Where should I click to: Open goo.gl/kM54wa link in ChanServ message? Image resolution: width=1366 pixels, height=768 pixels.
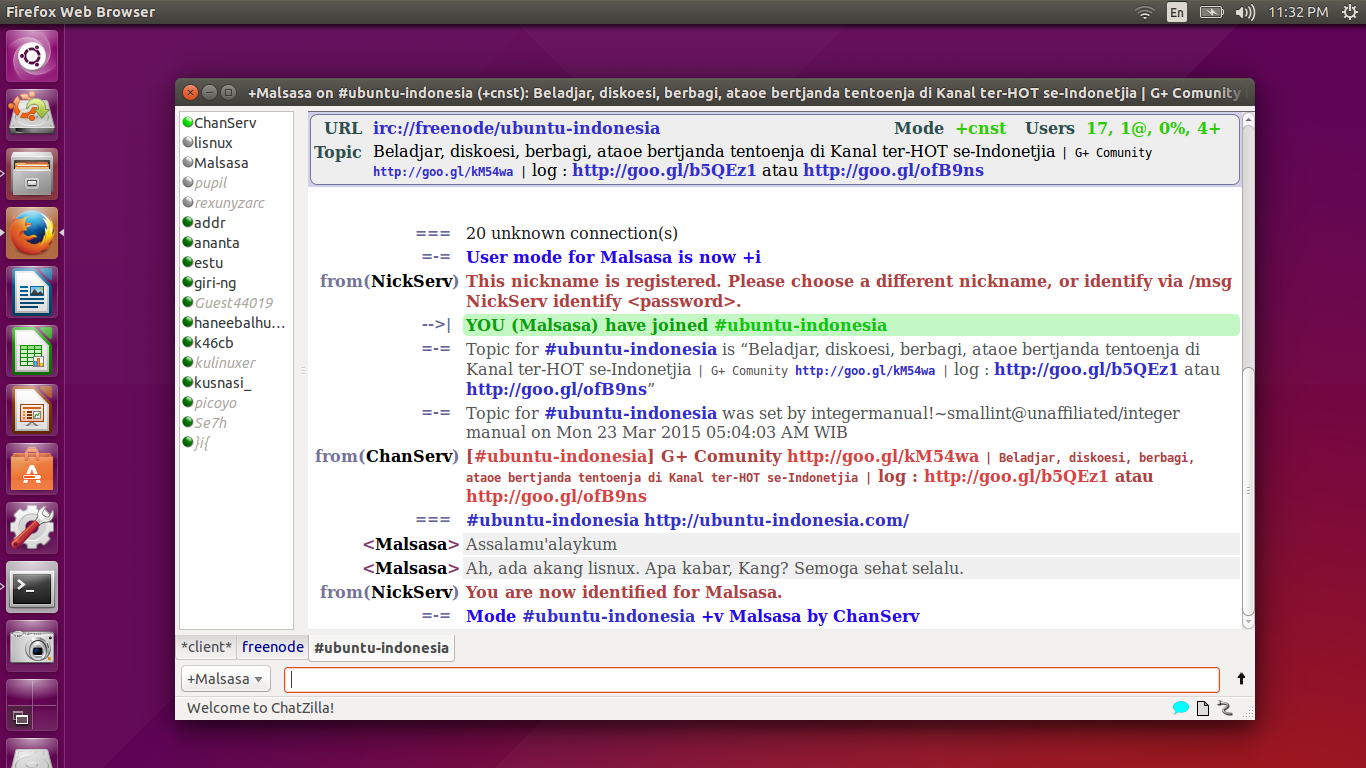882,456
